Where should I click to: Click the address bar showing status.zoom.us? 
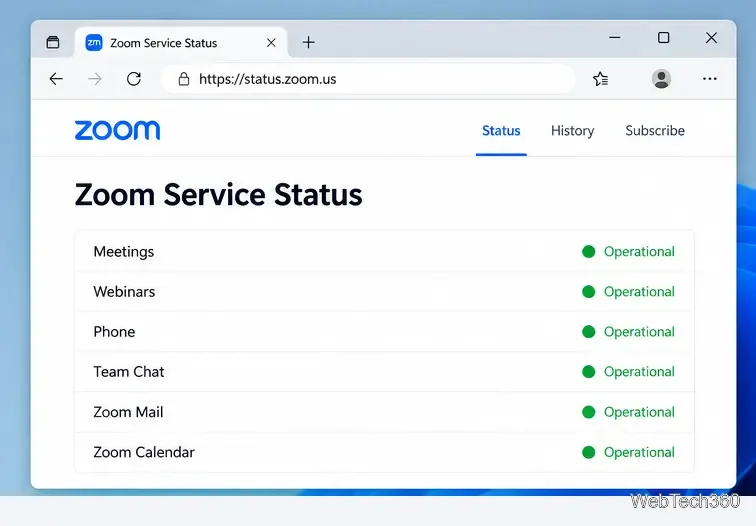[x=368, y=79]
